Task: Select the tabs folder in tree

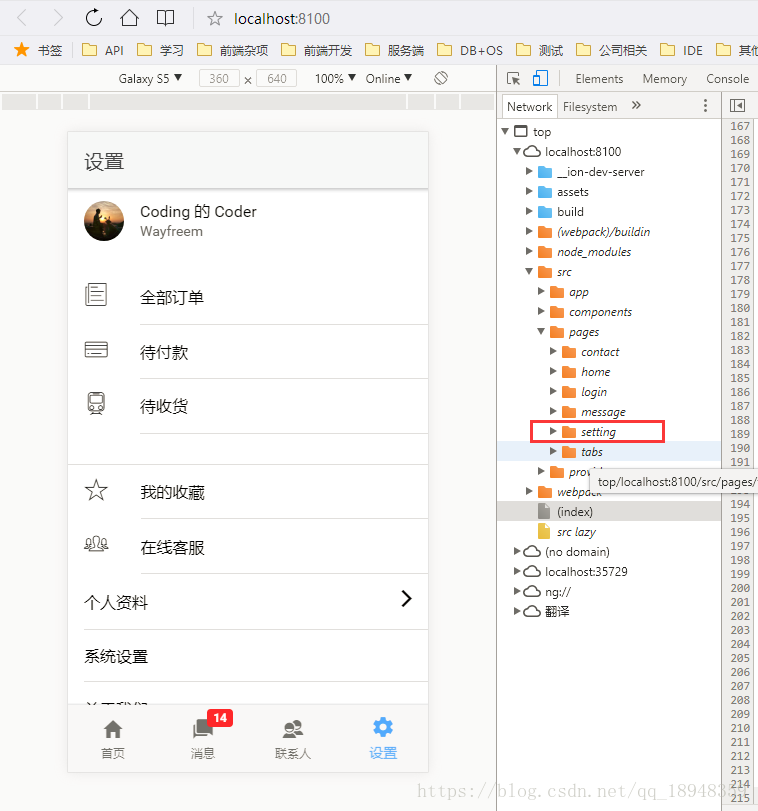Action: (592, 452)
